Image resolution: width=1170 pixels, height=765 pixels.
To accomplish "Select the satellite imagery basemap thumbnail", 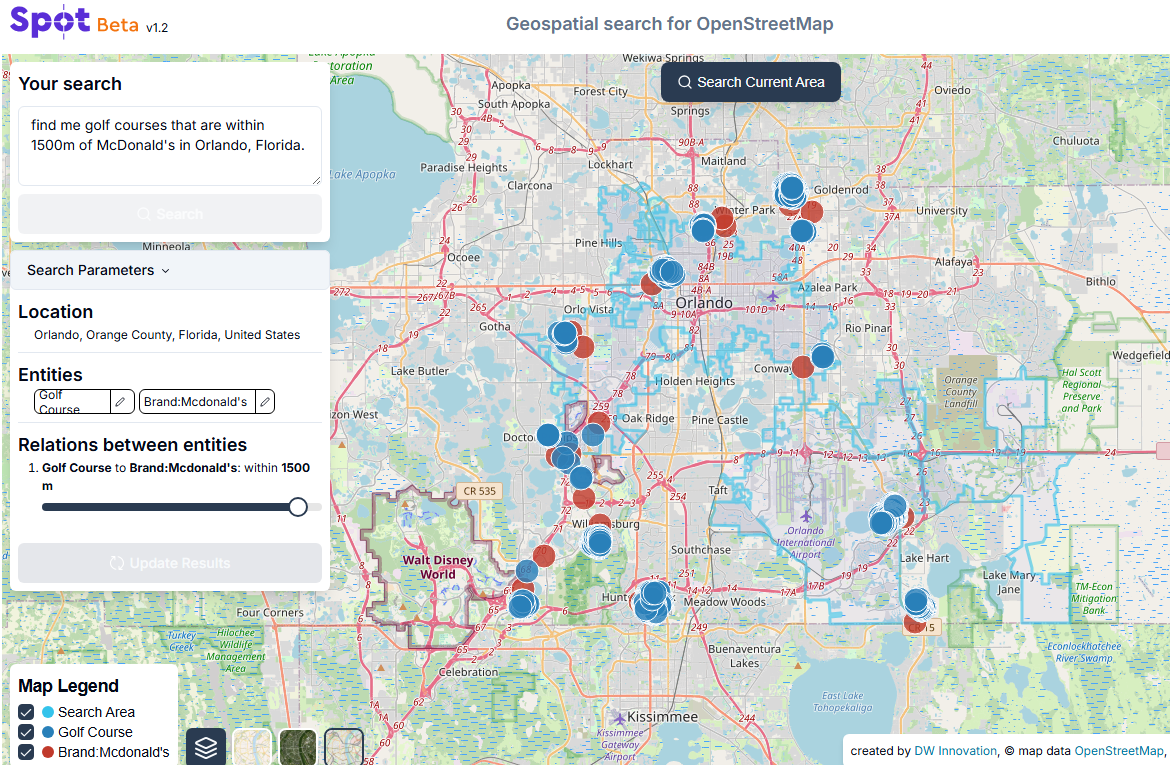I will (x=298, y=747).
